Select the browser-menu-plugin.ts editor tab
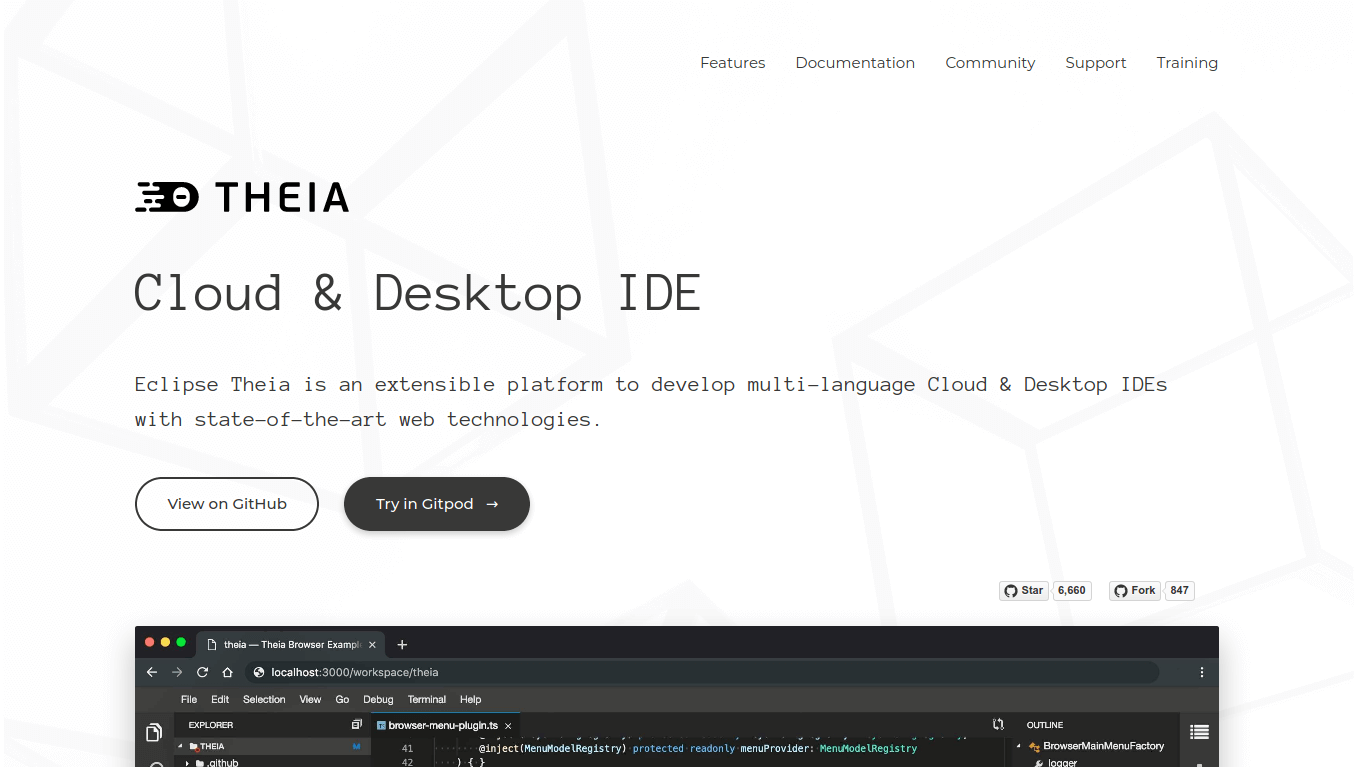1354x767 pixels. coord(440,724)
